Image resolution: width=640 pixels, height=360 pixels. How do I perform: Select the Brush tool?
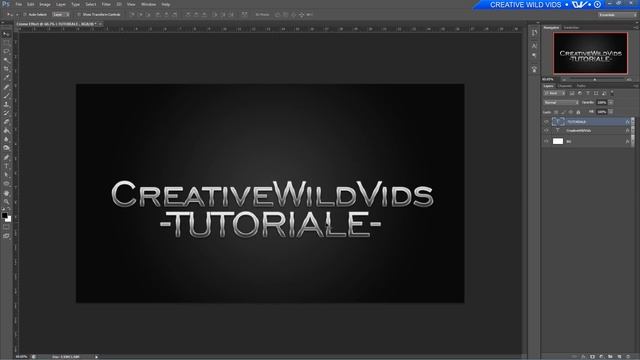coord(6,95)
